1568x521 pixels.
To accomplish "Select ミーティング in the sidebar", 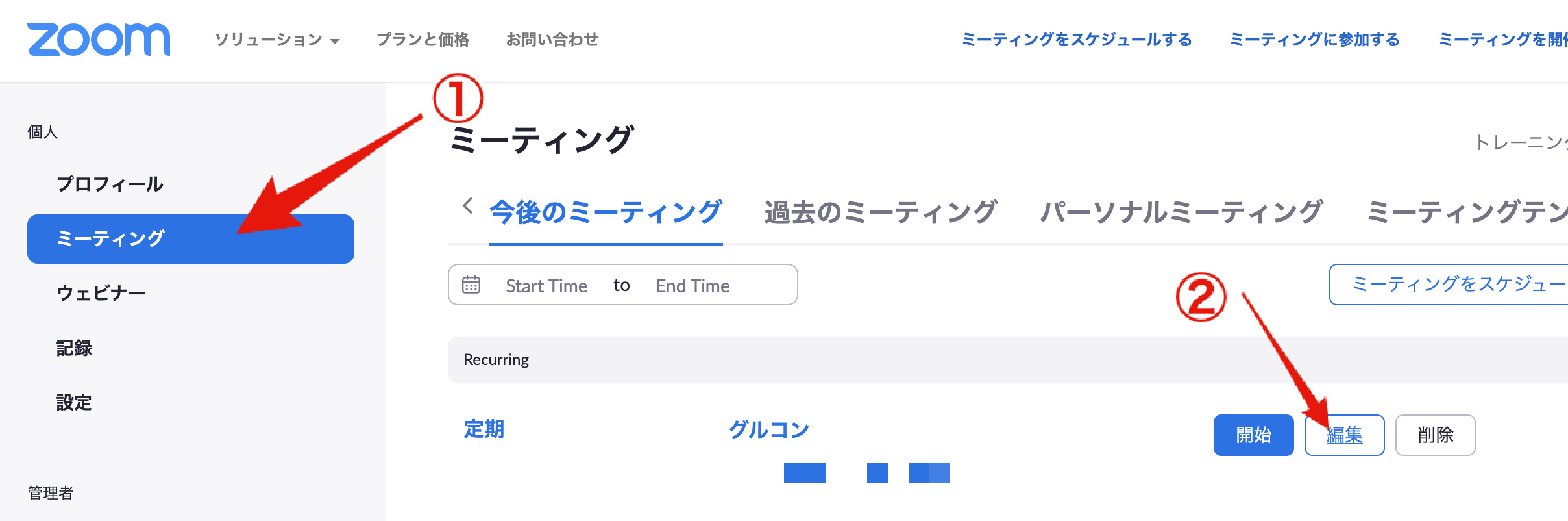I will pyautogui.click(x=191, y=238).
